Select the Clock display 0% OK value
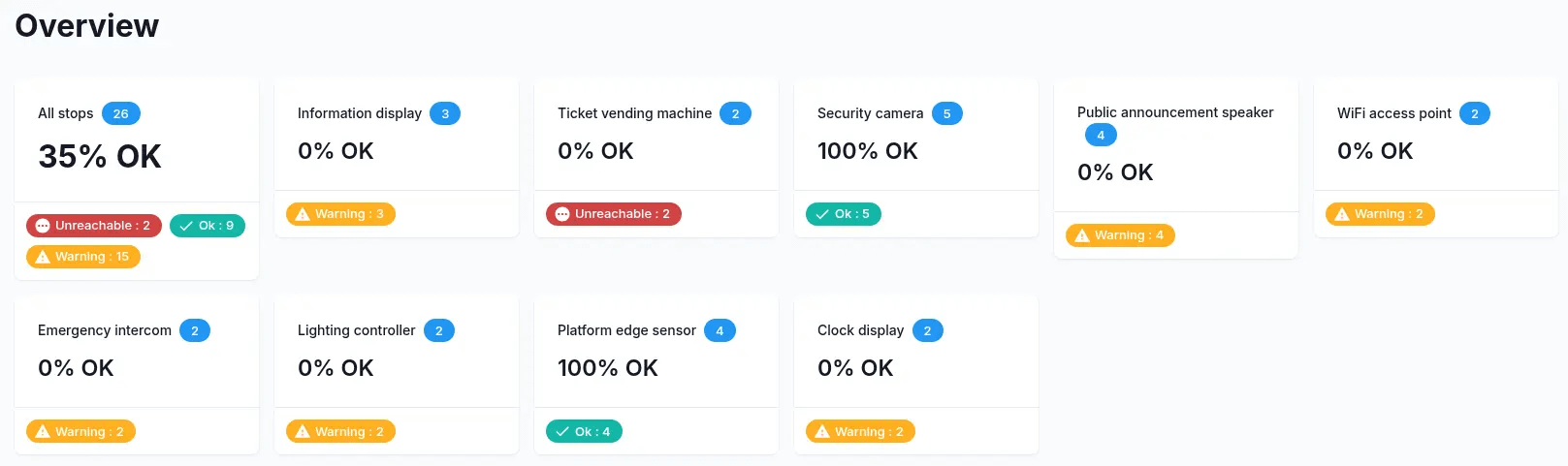This screenshot has width=1568, height=466. pyautogui.click(x=855, y=368)
